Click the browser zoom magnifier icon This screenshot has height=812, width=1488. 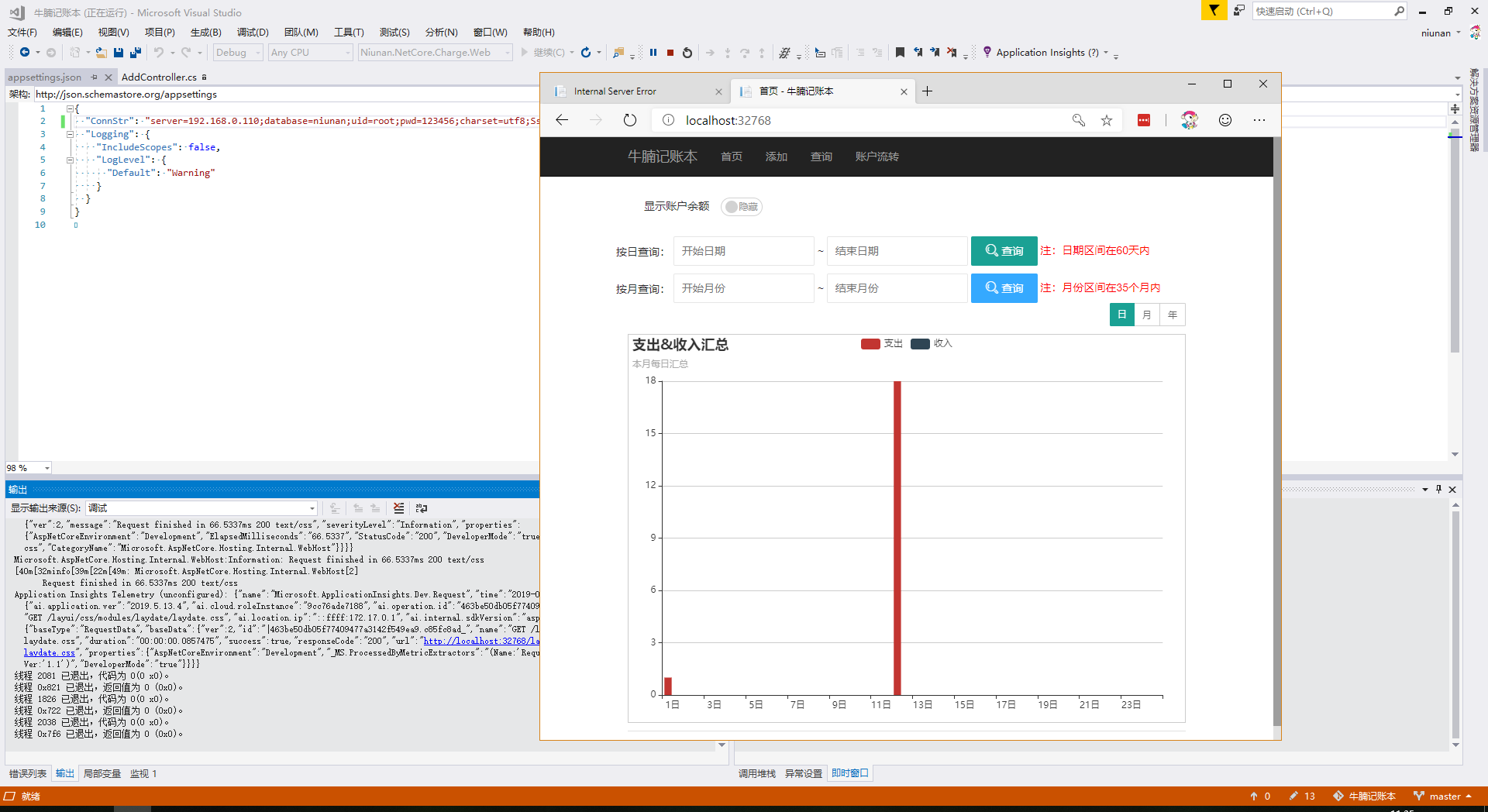point(1078,120)
